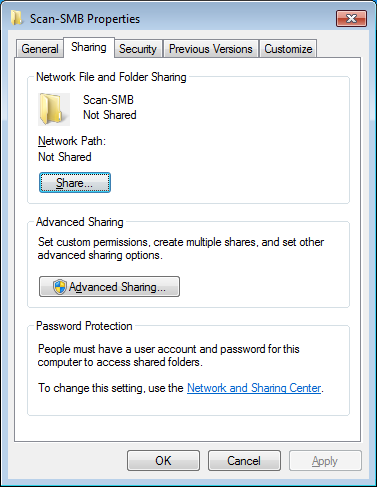Click the greyed-out Apply button
The width and height of the screenshot is (377, 487).
[325, 461]
